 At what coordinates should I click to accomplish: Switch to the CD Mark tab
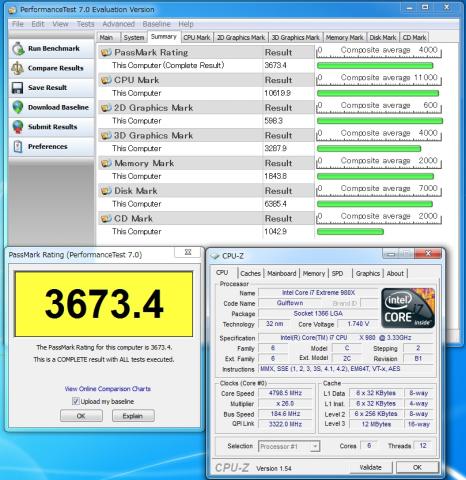414,38
